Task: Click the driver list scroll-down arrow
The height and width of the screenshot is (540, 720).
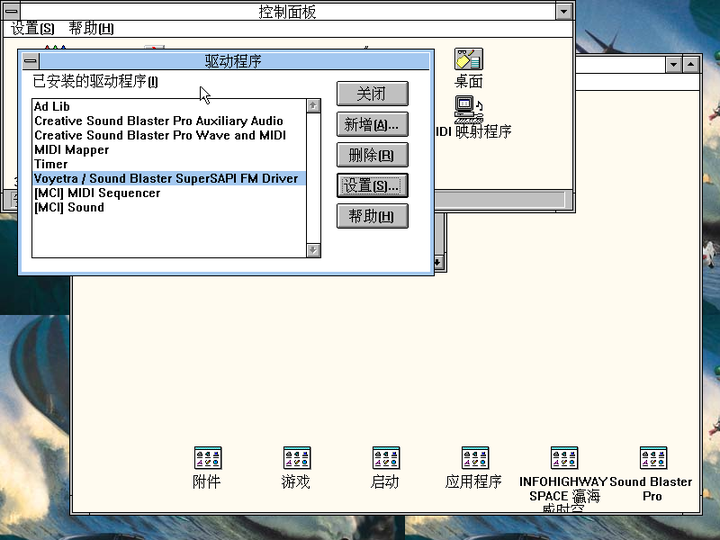Action: pos(313,250)
